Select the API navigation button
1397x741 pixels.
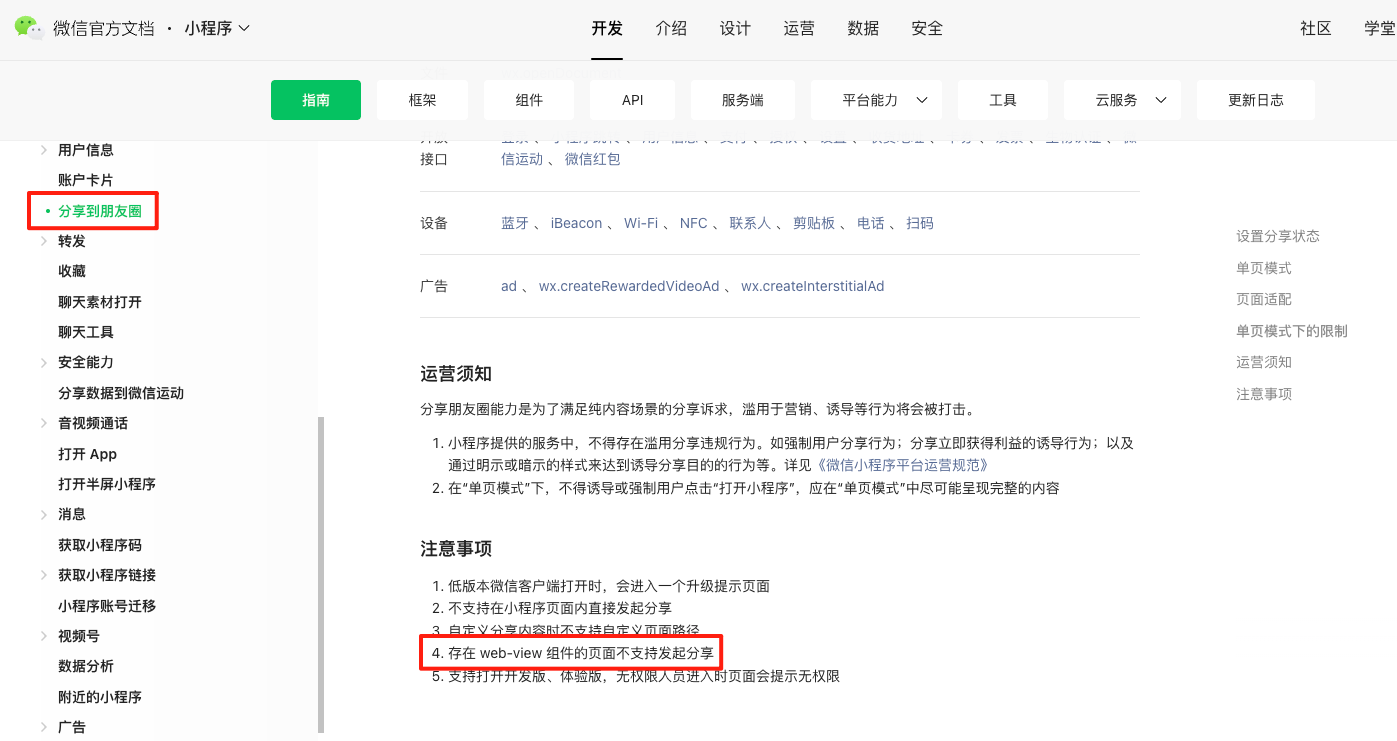point(633,100)
